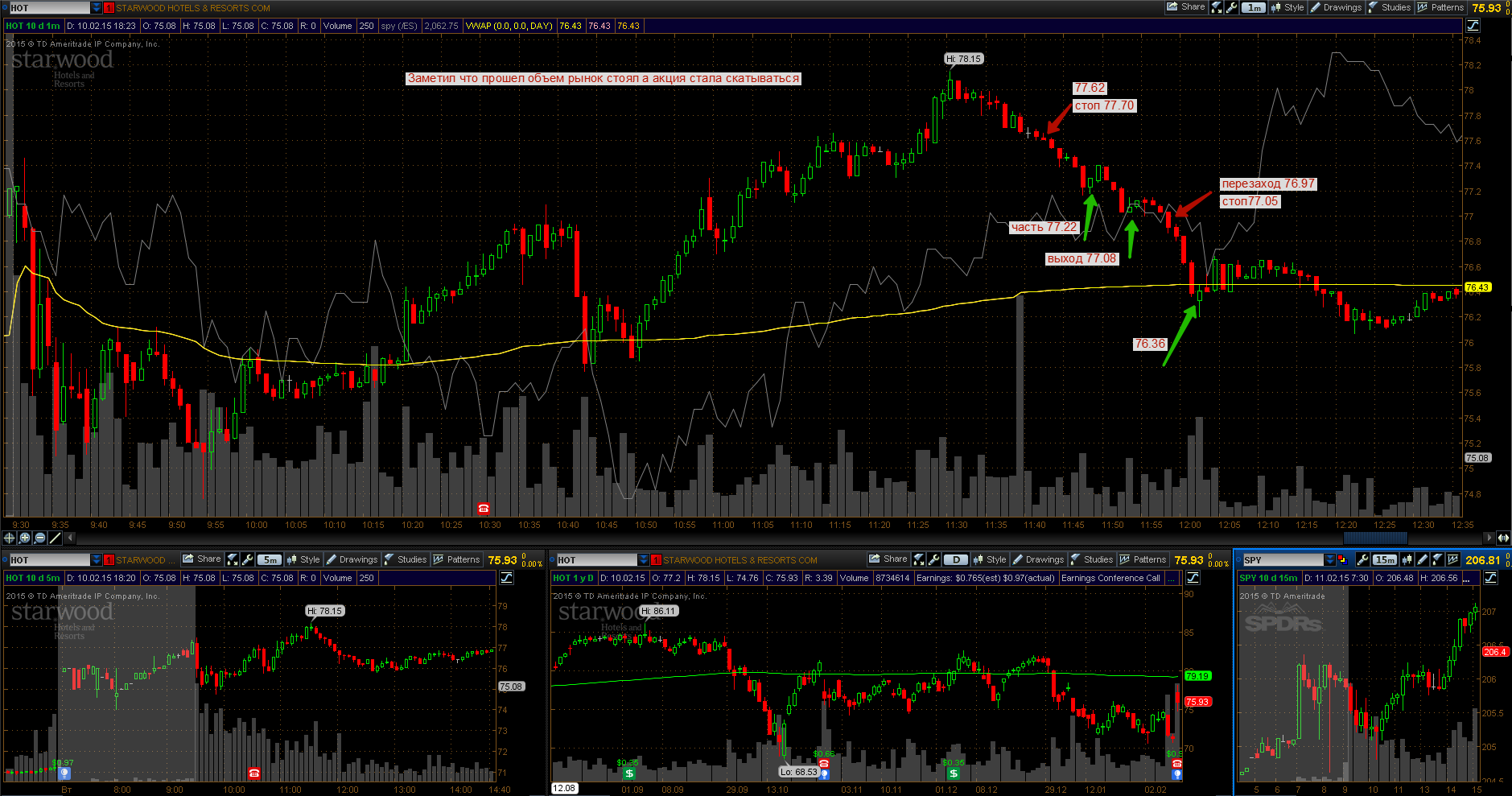Open the SPY symbol dropdown arrow
Viewport: 1512px width, 796px height.
pos(1329,559)
